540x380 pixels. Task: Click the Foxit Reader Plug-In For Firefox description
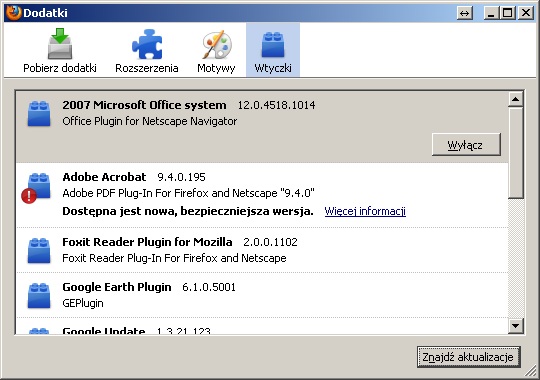coord(174,258)
